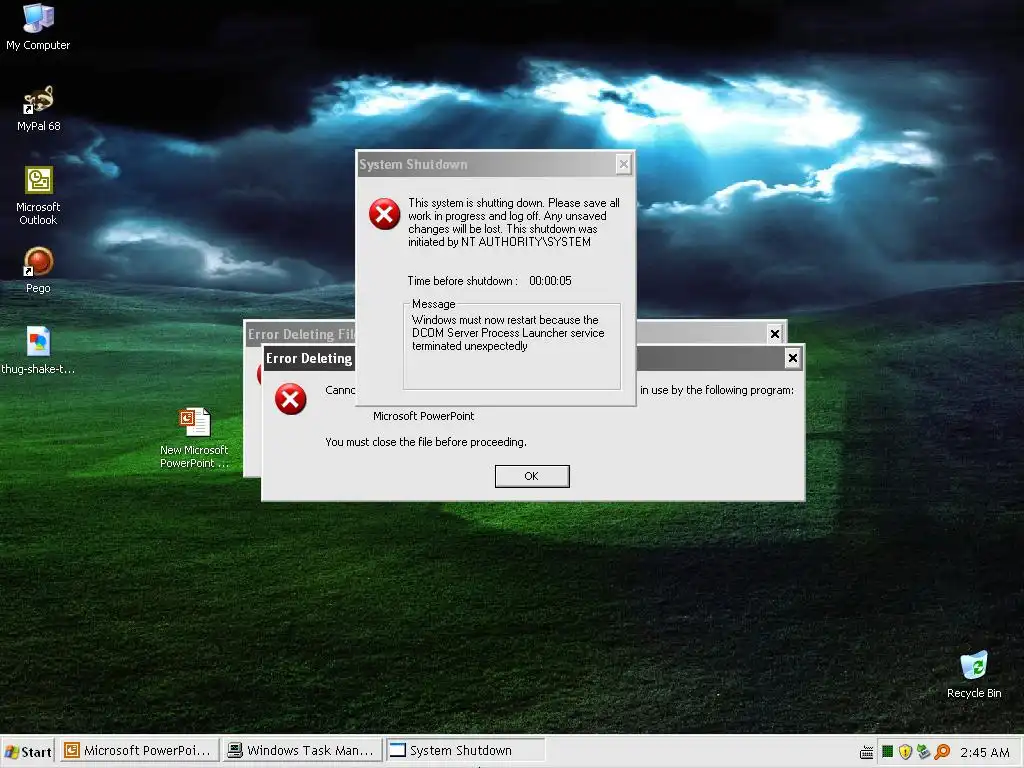Click the rear Error Deleting File title text
Screen dimensions: 1024x768
(301, 334)
